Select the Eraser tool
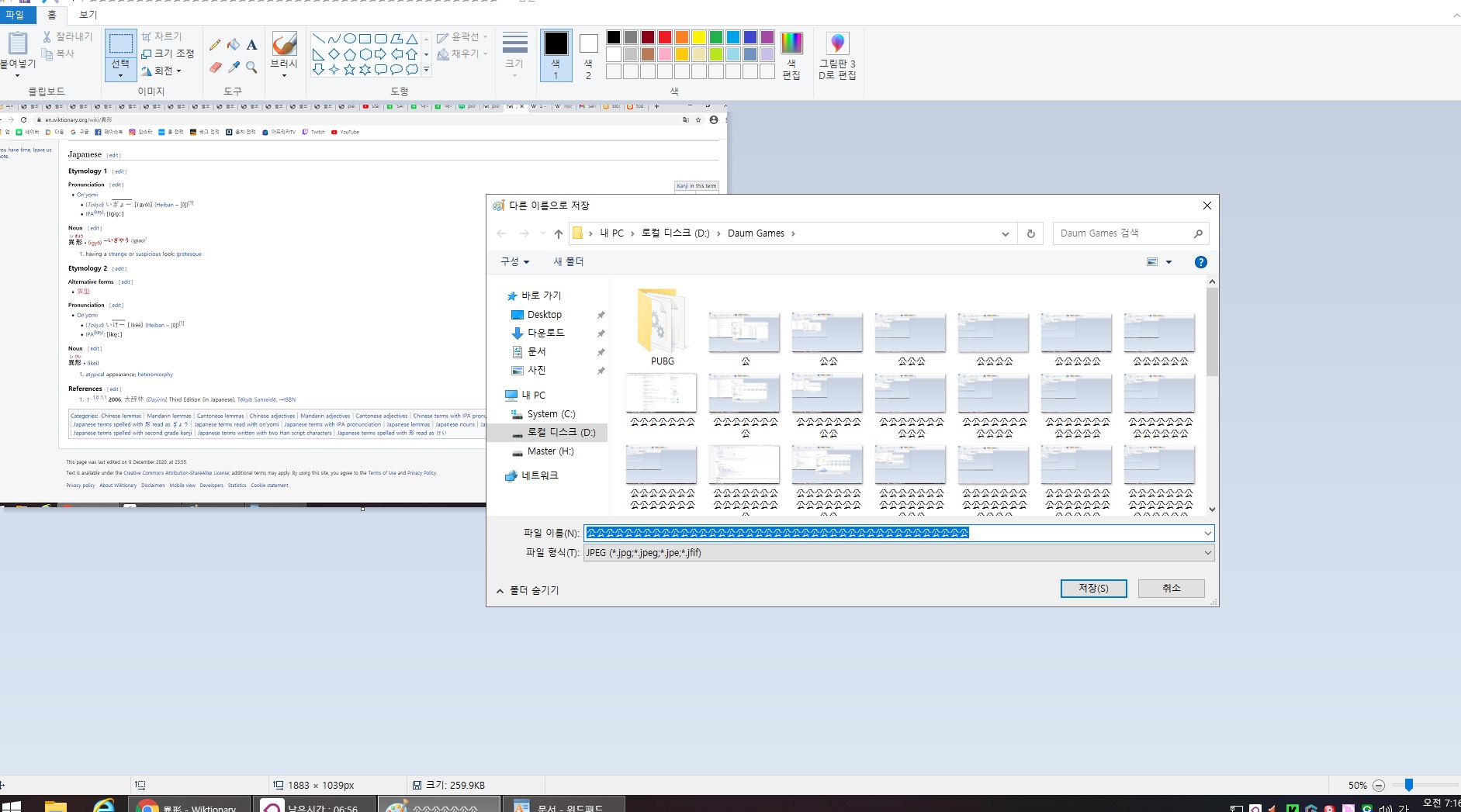This screenshot has width=1461, height=812. (216, 67)
